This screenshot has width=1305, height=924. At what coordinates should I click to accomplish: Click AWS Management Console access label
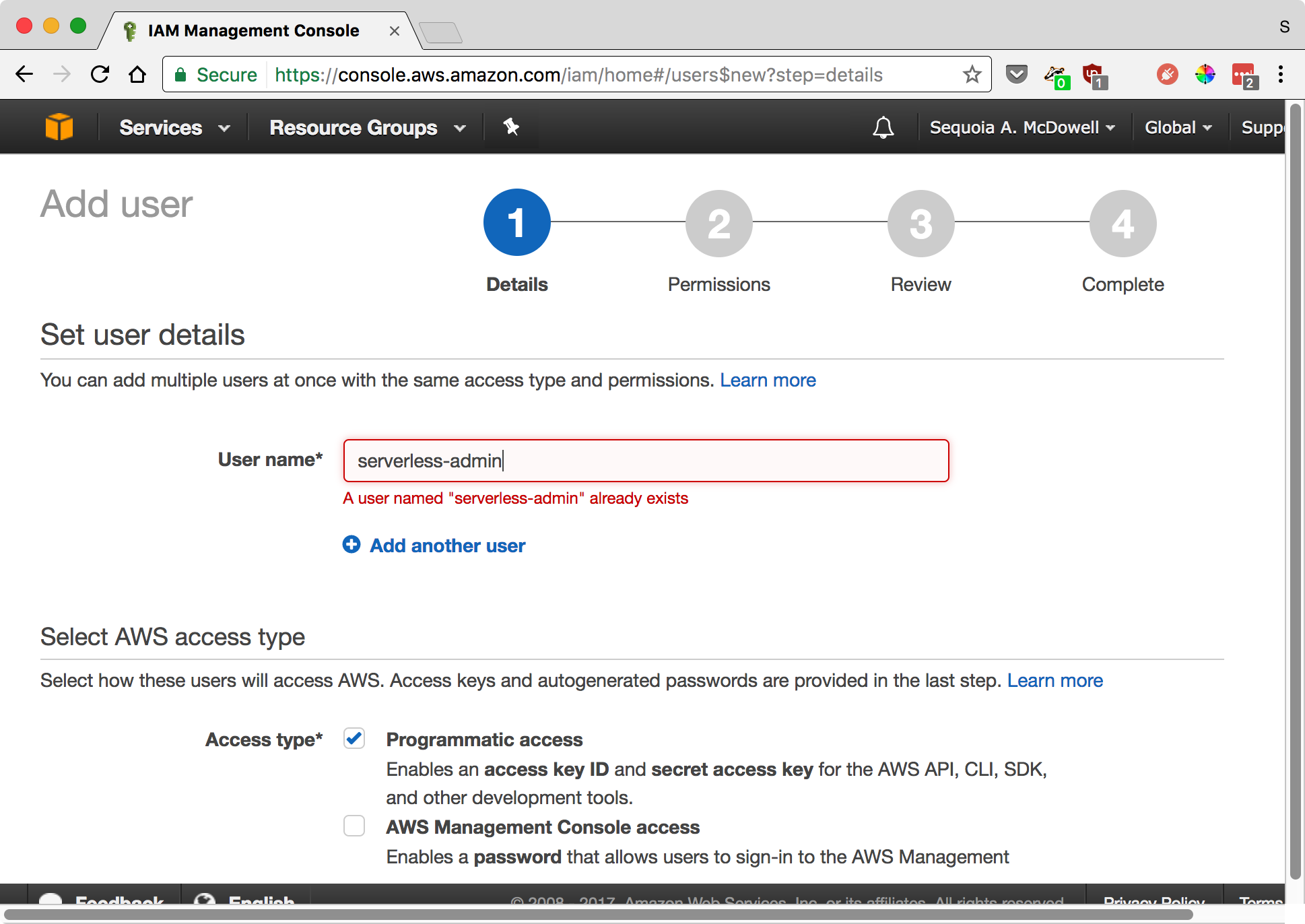click(543, 827)
